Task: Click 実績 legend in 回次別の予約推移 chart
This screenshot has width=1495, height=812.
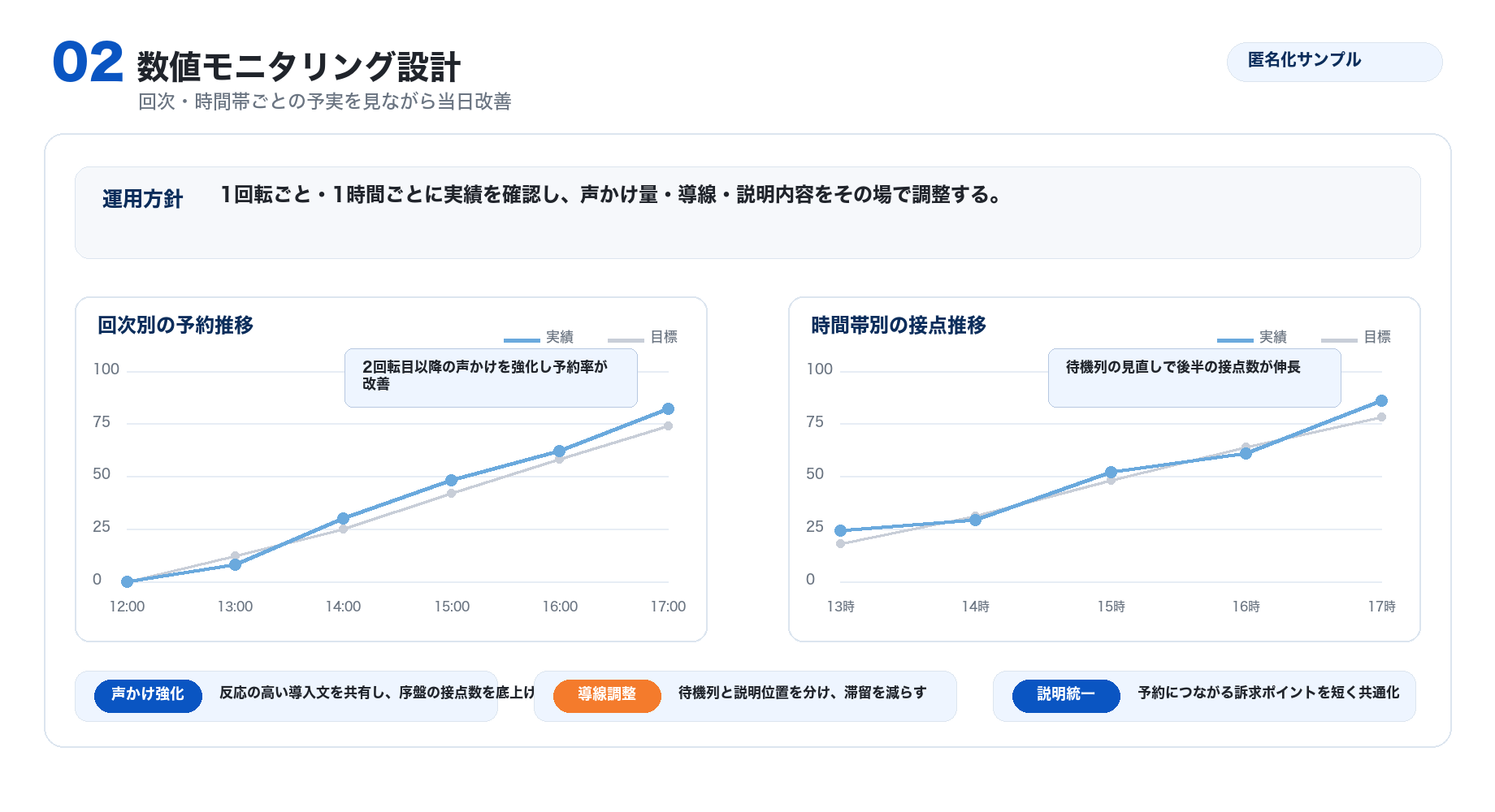Action: point(539,337)
